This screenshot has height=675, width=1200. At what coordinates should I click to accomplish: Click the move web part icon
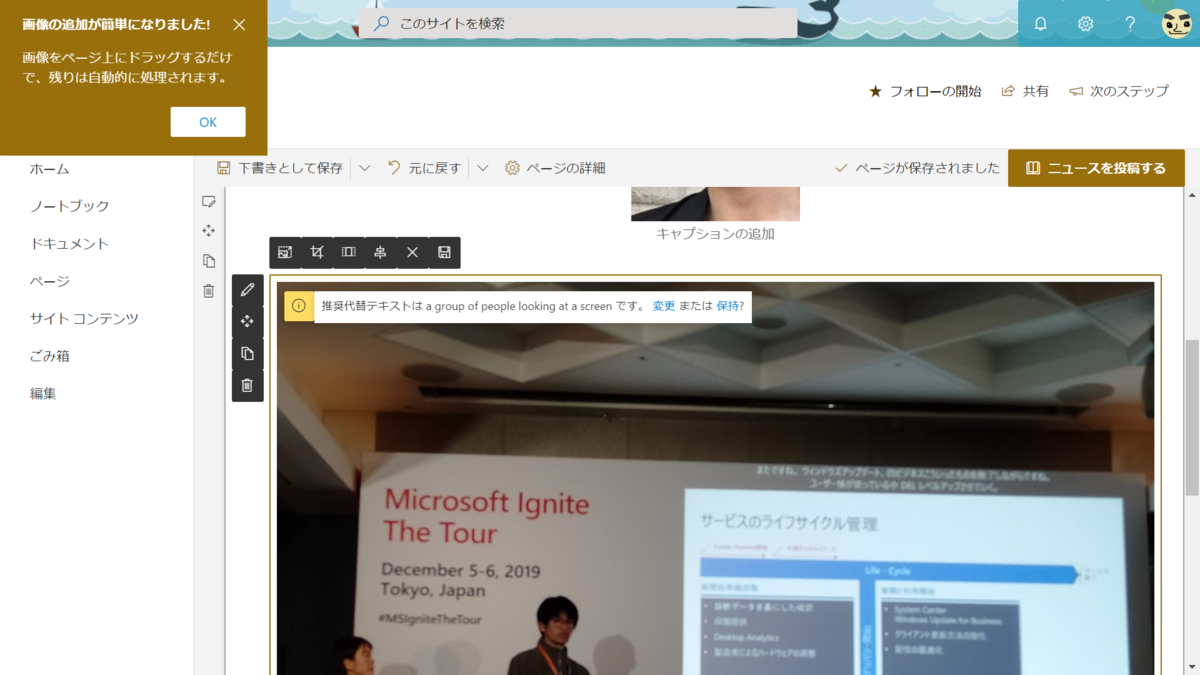247,322
